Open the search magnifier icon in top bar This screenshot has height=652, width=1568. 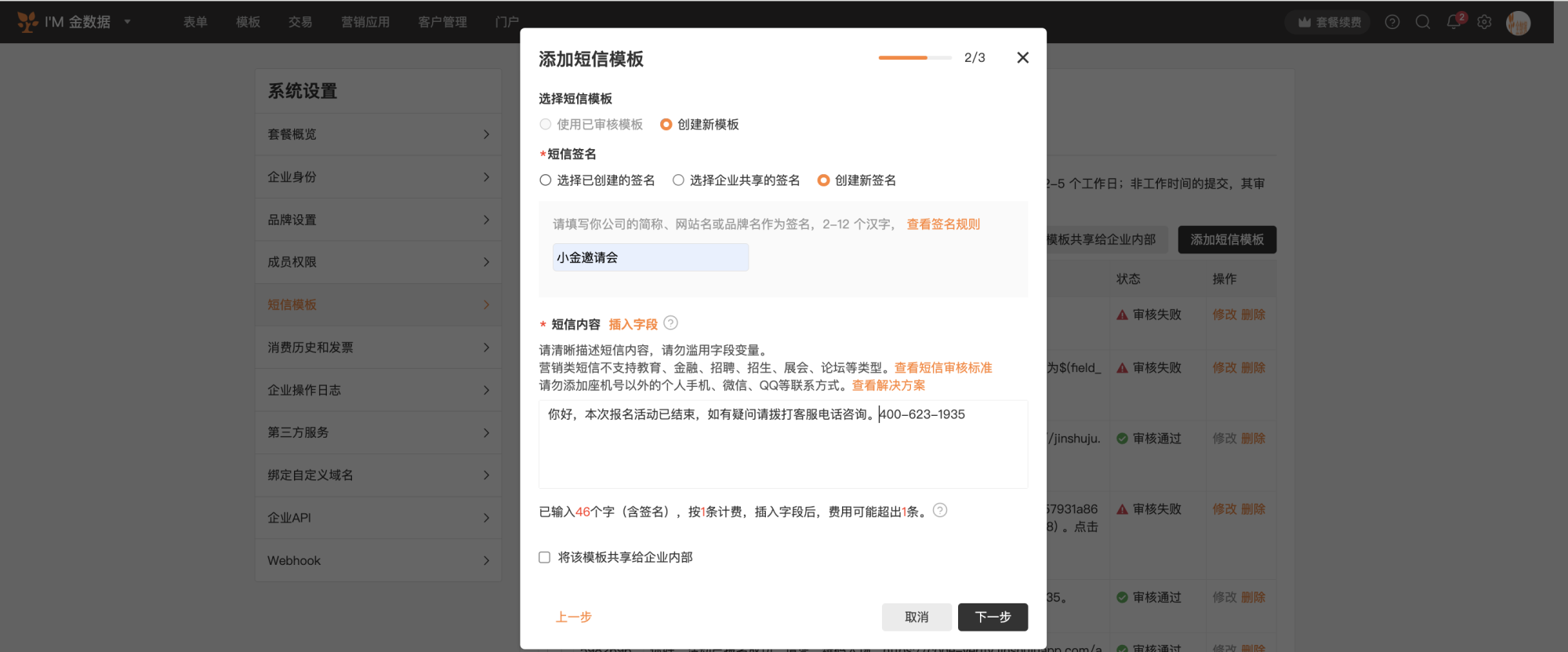(x=1423, y=22)
